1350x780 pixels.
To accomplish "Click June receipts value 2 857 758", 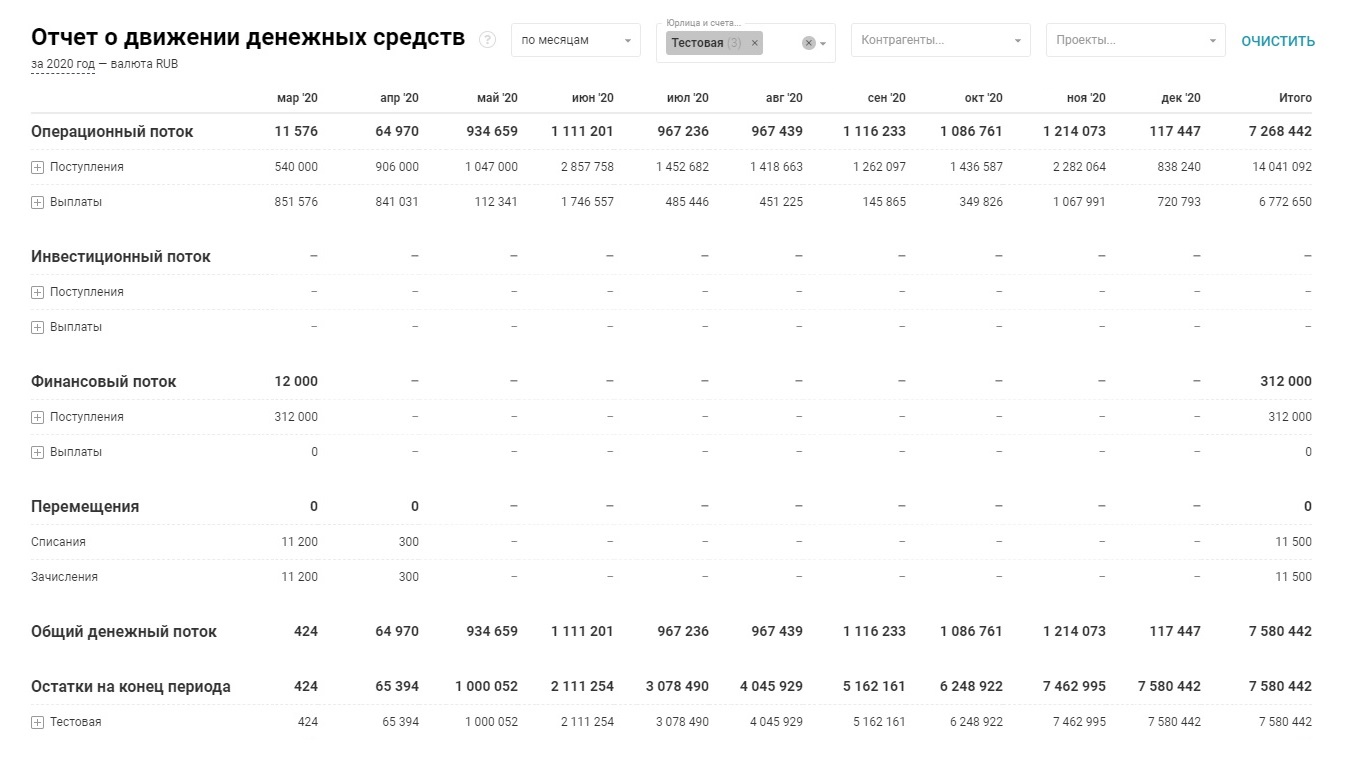I will (587, 167).
